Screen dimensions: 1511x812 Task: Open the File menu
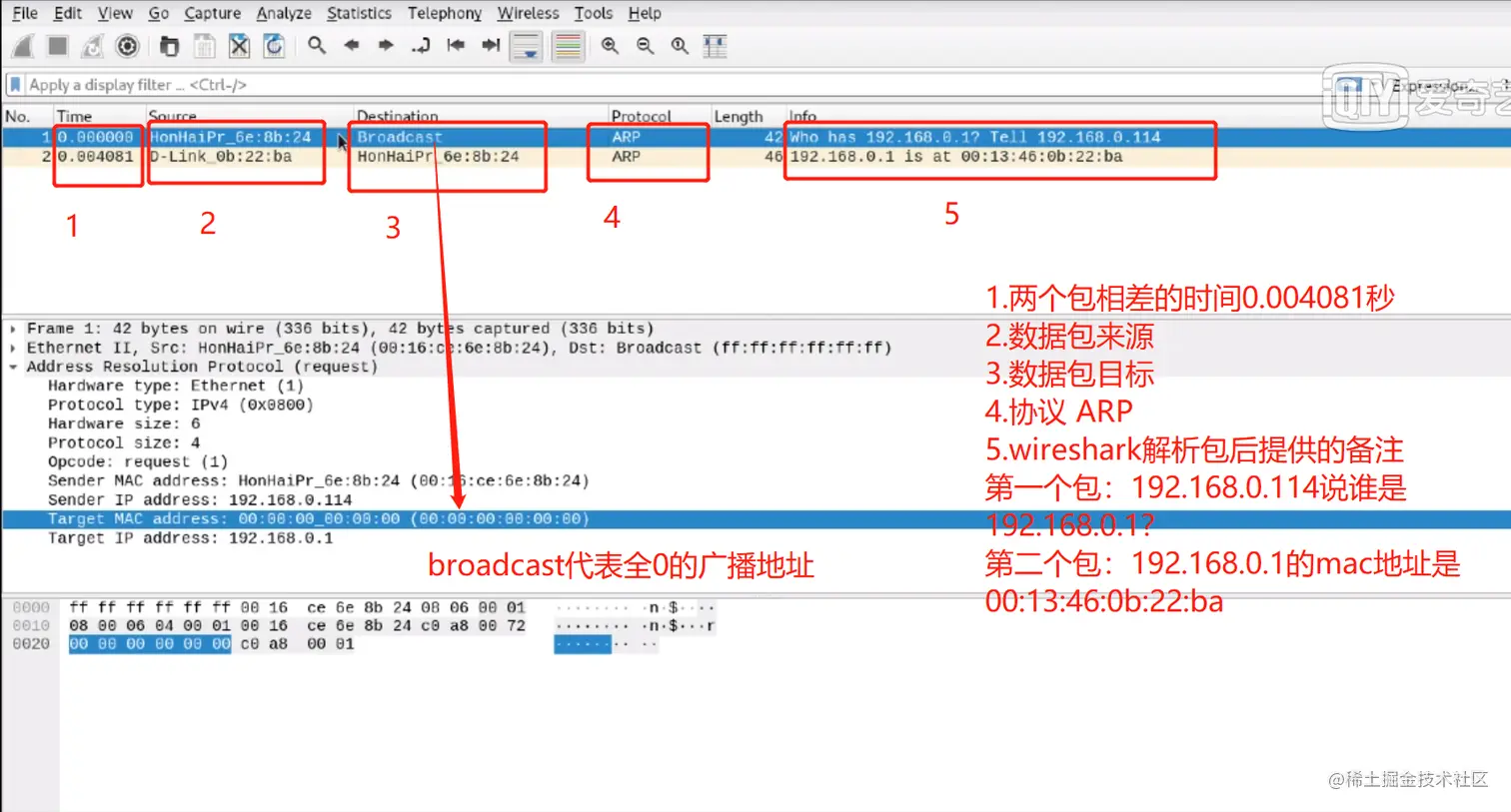point(25,13)
